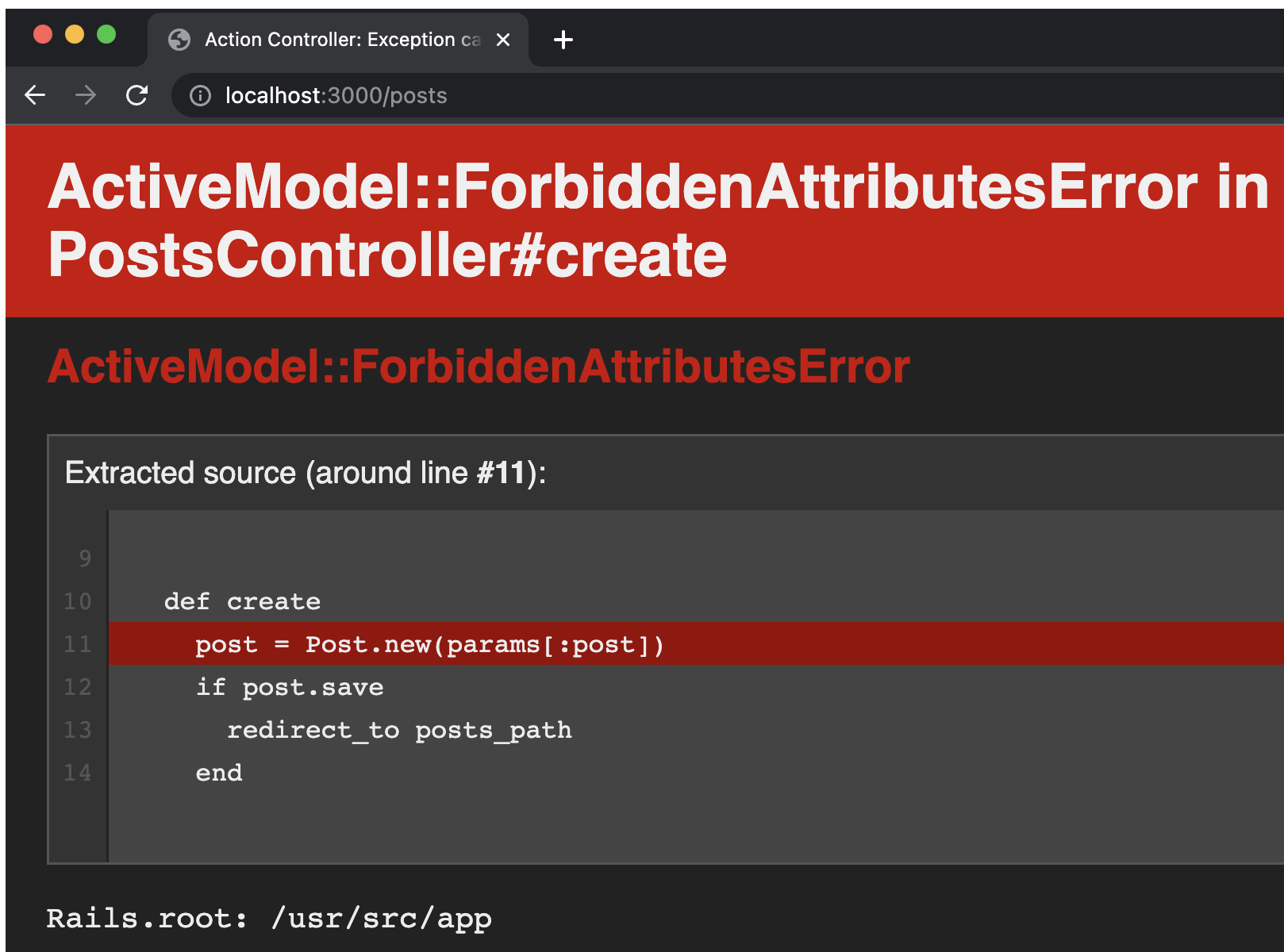Open the site information icon
The image size is (1284, 952).
200,96
